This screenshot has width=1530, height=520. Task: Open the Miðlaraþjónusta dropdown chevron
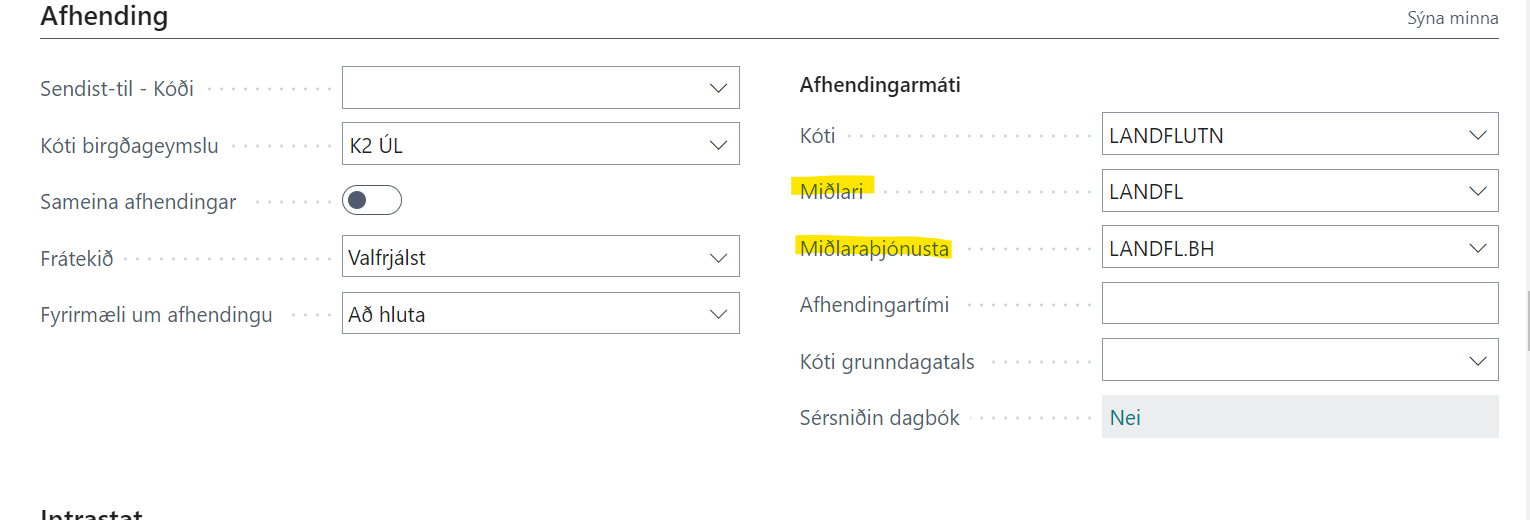1478,248
